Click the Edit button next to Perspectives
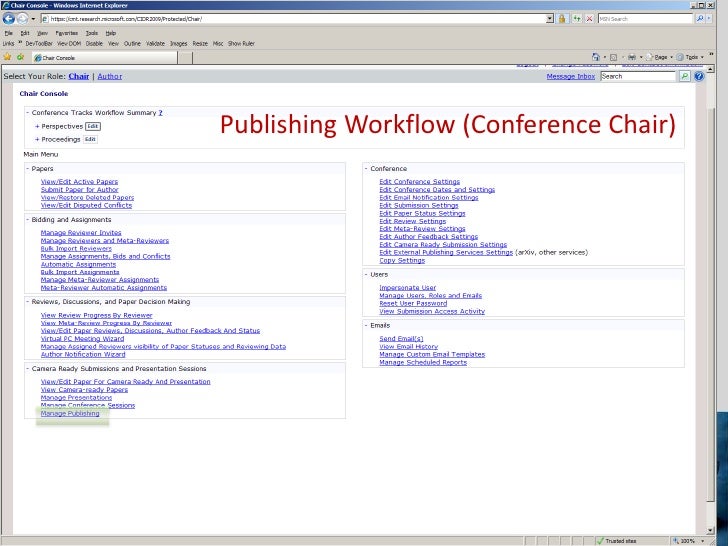Screen dimensions: 728x546 click(x=93, y=127)
